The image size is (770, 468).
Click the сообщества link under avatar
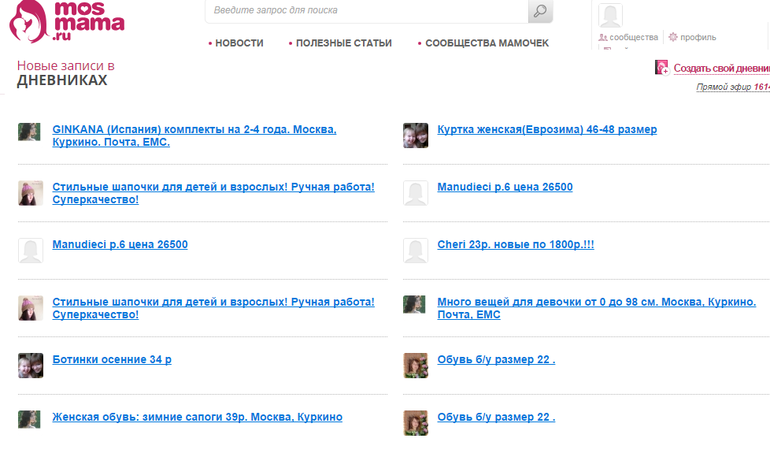click(x=632, y=37)
